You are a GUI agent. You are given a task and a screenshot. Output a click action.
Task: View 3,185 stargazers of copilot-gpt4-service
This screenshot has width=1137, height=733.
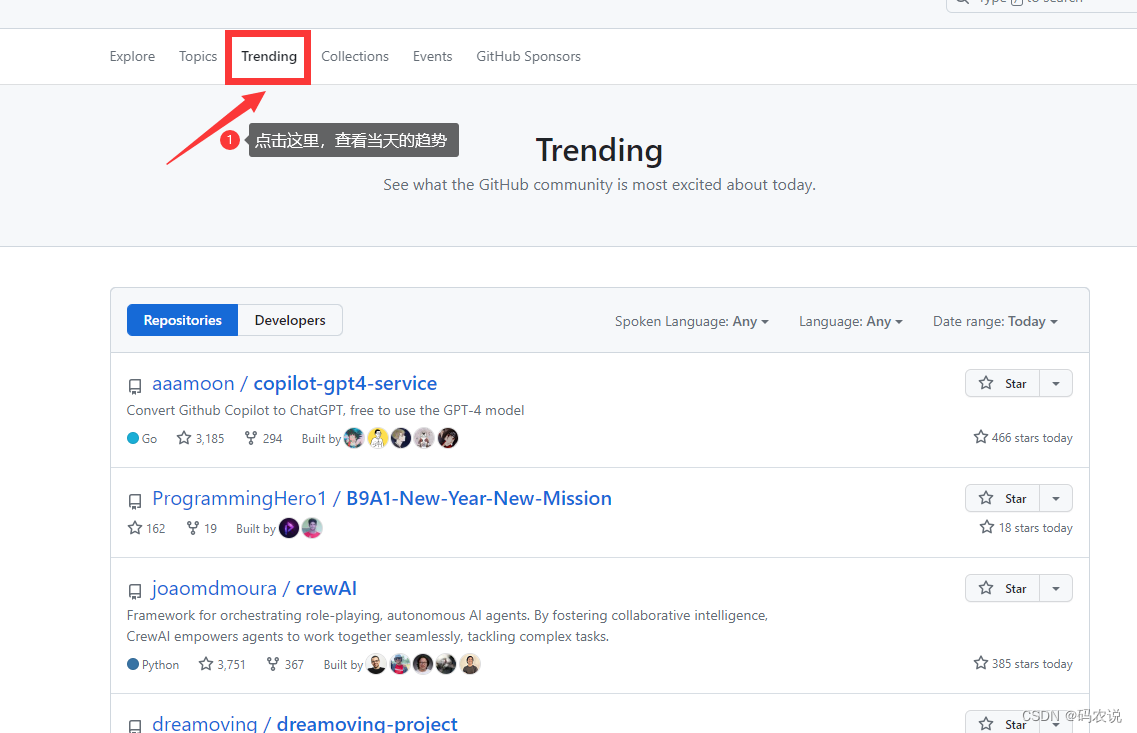click(x=201, y=439)
